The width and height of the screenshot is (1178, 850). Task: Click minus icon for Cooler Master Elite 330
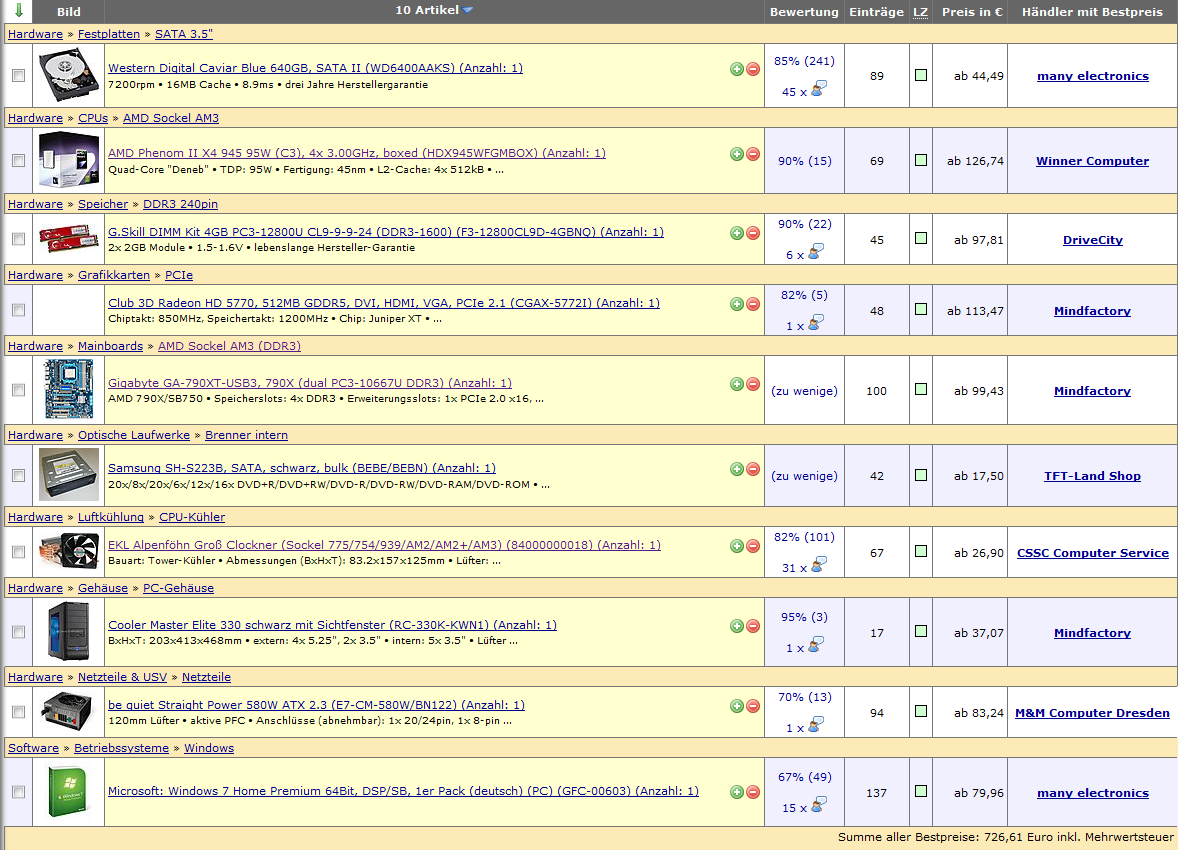(x=753, y=626)
